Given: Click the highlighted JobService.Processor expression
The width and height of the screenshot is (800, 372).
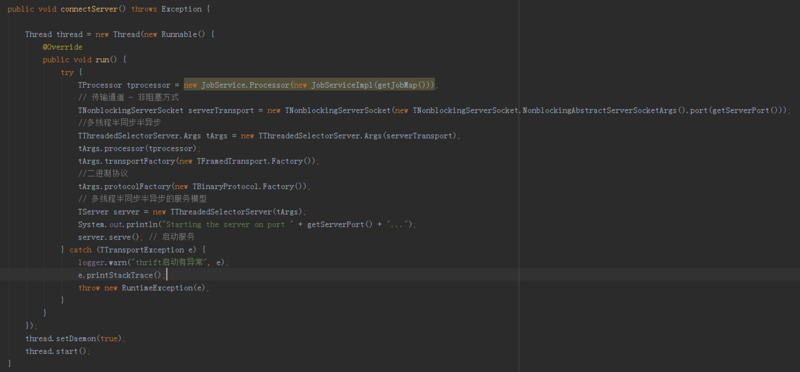Looking at the screenshot, I should pyautogui.click(x=310, y=85).
